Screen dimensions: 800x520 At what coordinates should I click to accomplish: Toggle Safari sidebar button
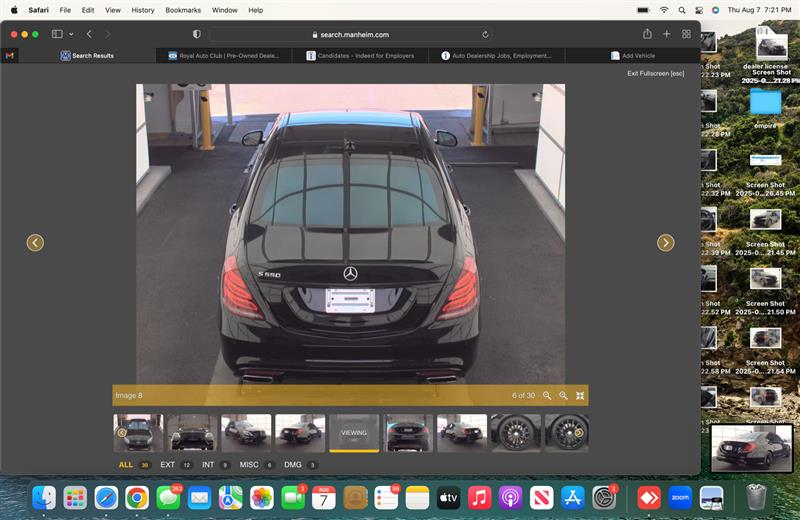coord(57,34)
